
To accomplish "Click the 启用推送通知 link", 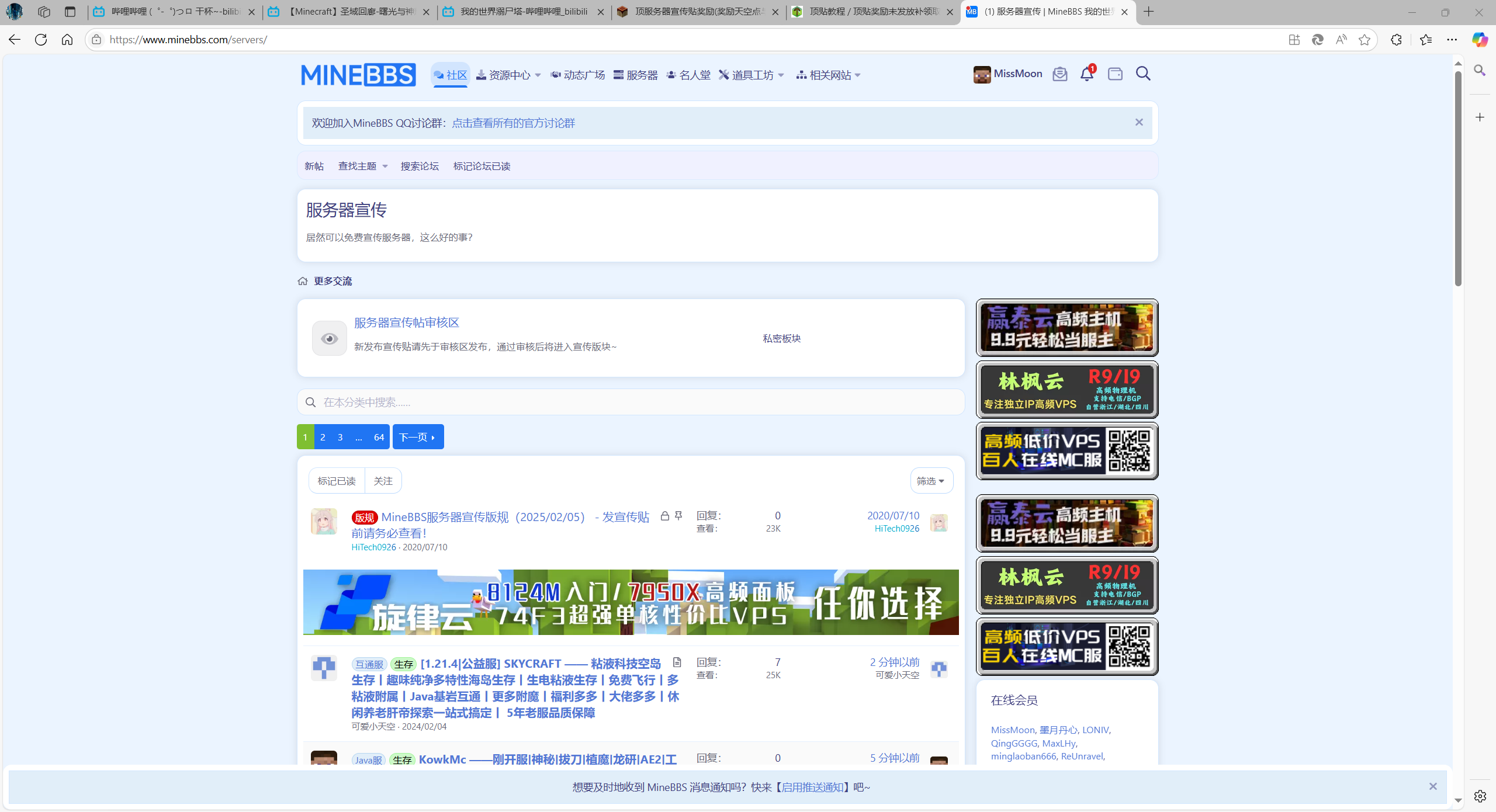I will 813,787.
